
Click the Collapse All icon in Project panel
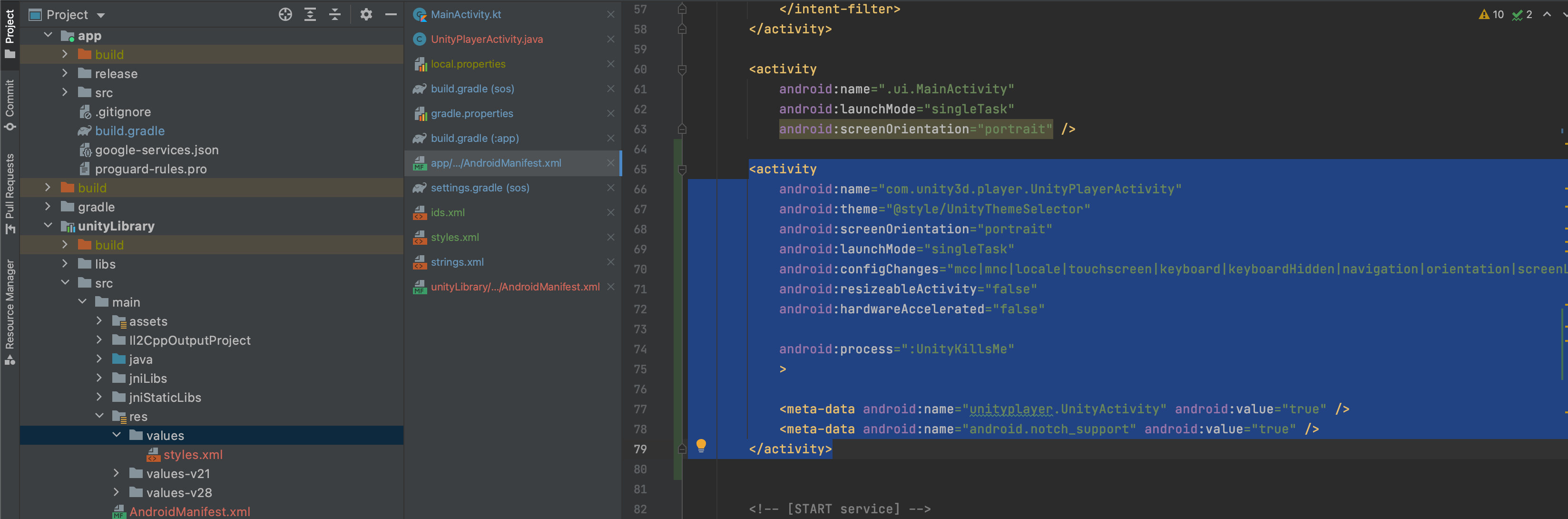coord(335,15)
